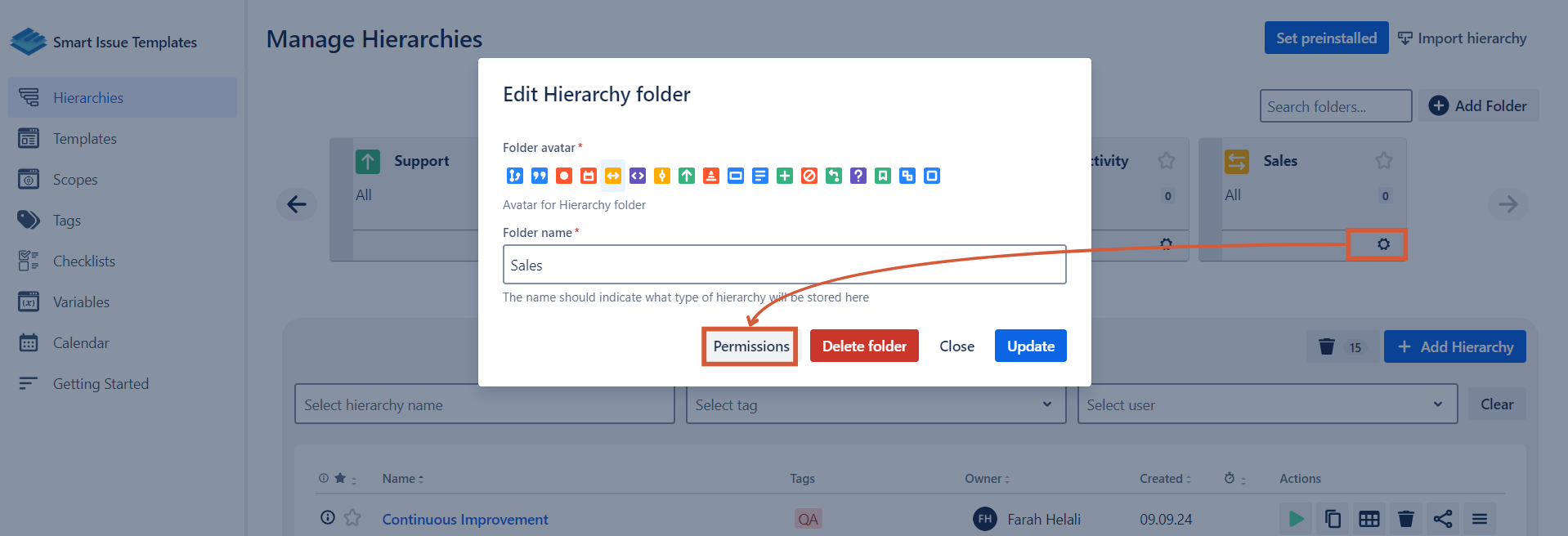Select the blue quotation marks avatar

539,176
